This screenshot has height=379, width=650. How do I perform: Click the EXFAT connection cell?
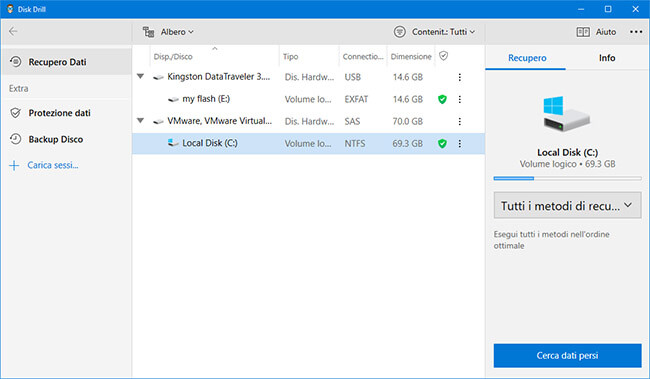(x=356, y=100)
